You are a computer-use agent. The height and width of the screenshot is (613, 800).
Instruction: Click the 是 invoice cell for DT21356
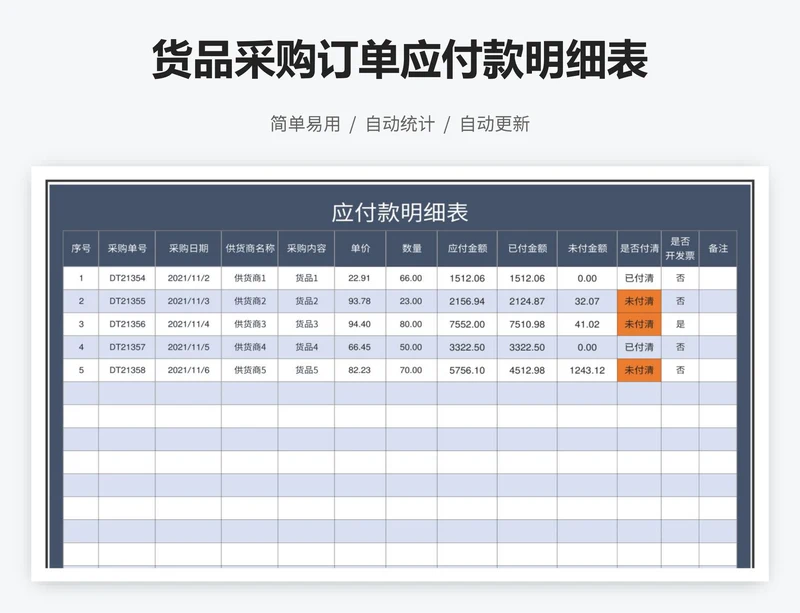(x=680, y=324)
